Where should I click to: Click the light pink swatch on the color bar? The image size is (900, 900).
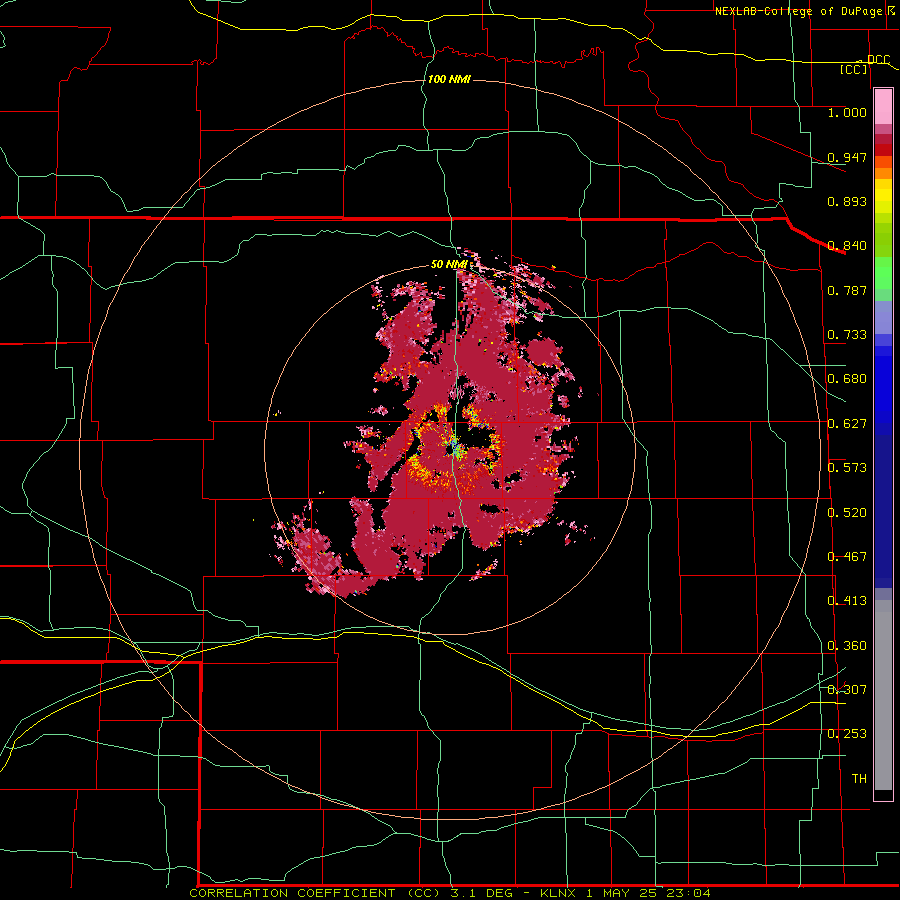click(x=883, y=107)
